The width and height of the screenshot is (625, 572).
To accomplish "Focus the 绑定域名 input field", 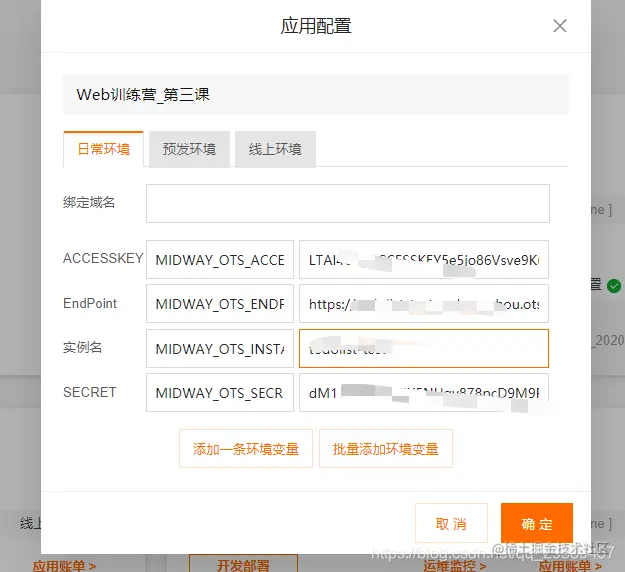I will (348, 203).
